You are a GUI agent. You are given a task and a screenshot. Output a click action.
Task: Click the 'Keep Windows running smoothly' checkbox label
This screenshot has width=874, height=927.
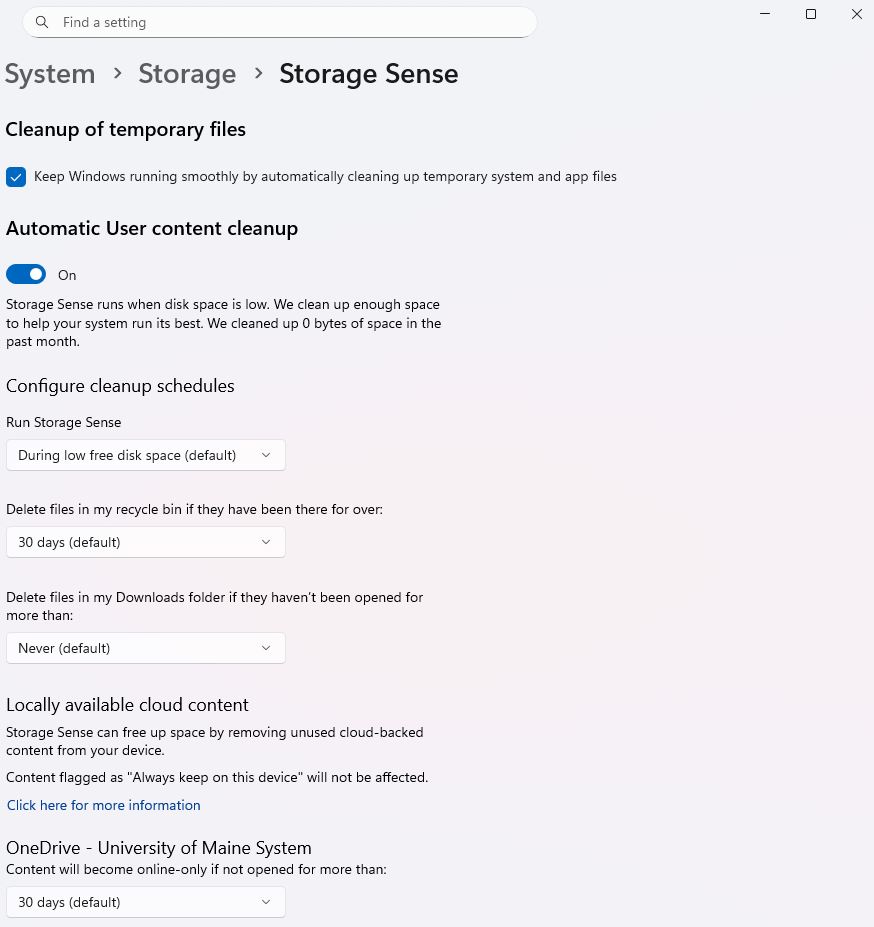(325, 177)
